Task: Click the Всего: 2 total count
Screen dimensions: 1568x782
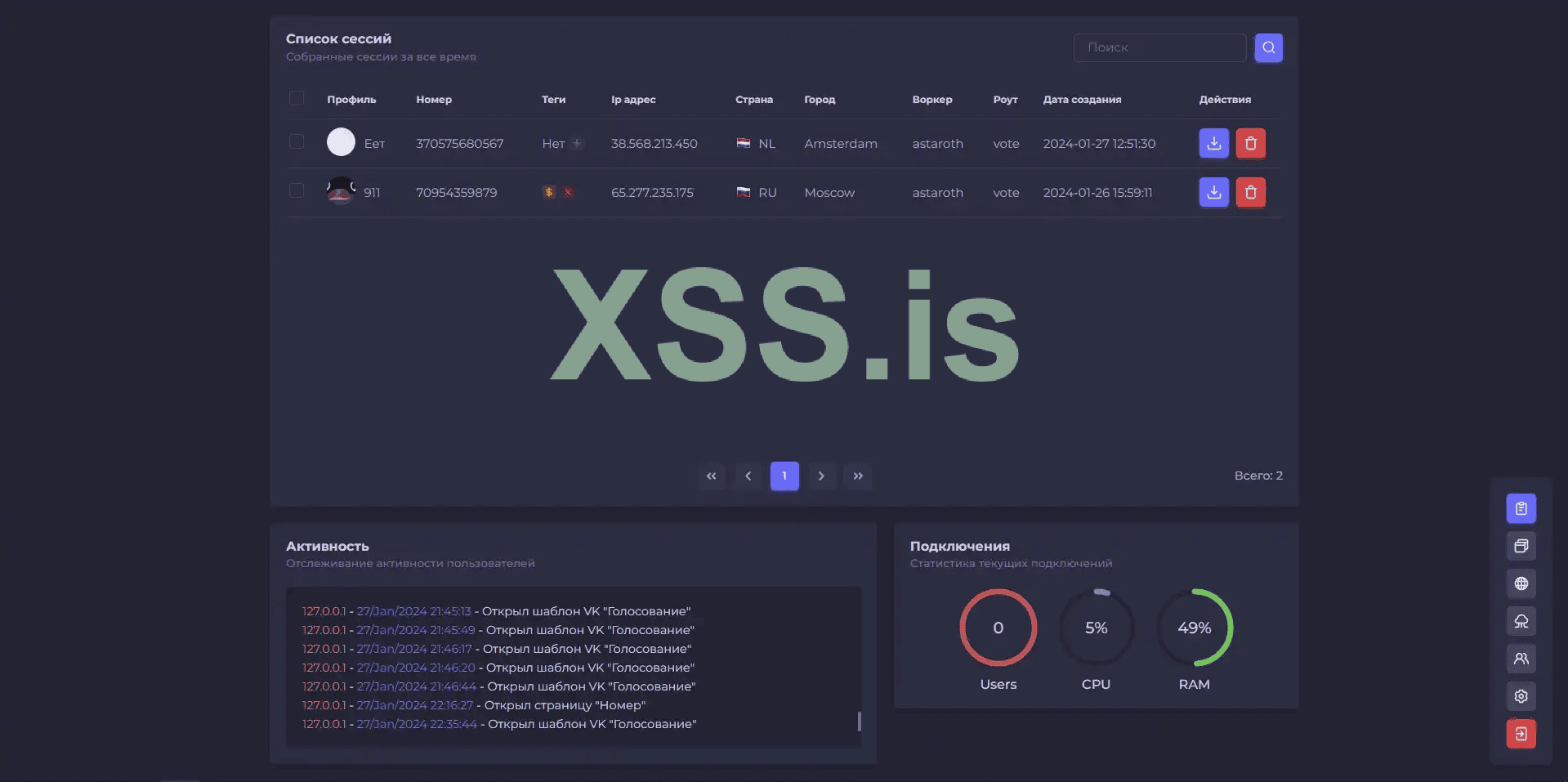Action: point(1258,476)
